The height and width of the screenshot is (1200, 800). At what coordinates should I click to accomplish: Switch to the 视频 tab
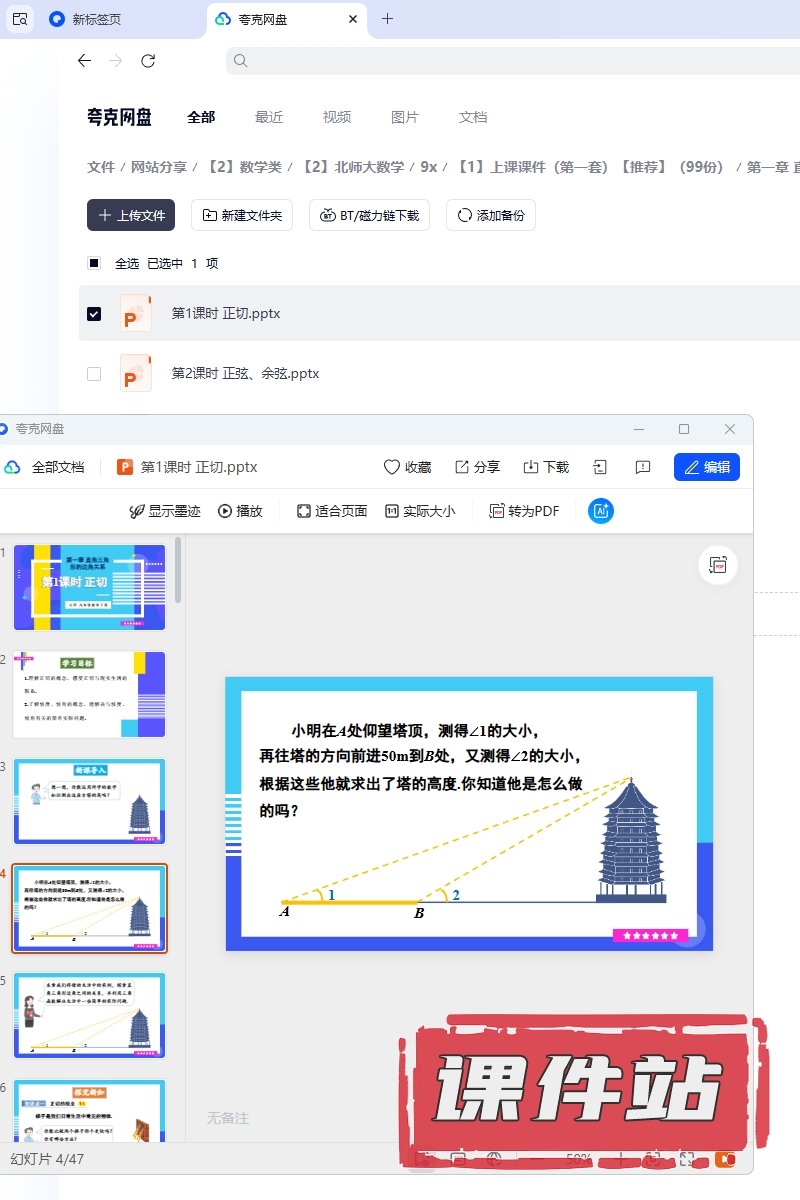point(337,117)
